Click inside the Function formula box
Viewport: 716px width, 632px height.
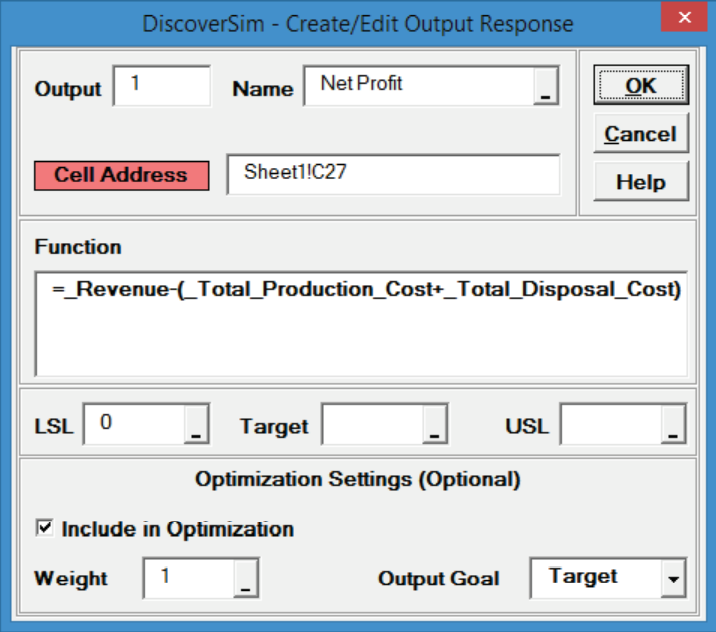pyautogui.click(x=360, y=322)
